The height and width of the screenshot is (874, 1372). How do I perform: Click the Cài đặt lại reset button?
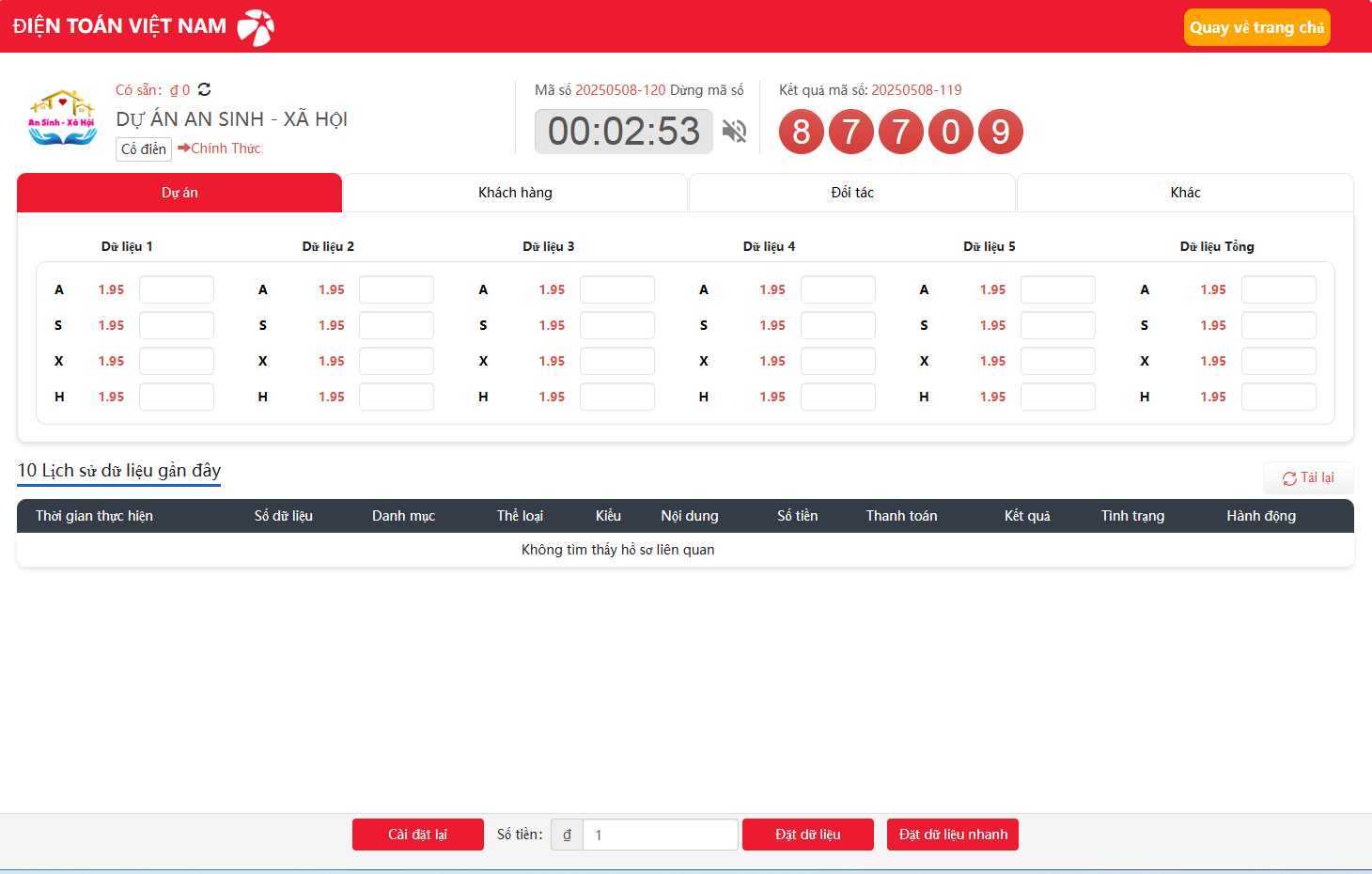pos(417,835)
